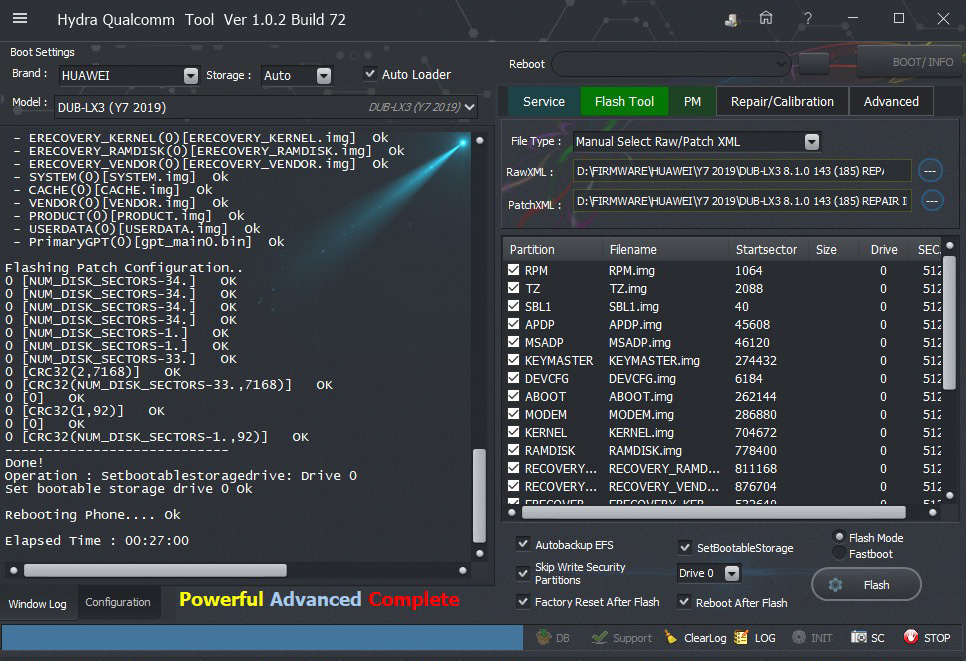This screenshot has height=661, width=966.
Task: Click the Size column header
Action: [x=826, y=249]
